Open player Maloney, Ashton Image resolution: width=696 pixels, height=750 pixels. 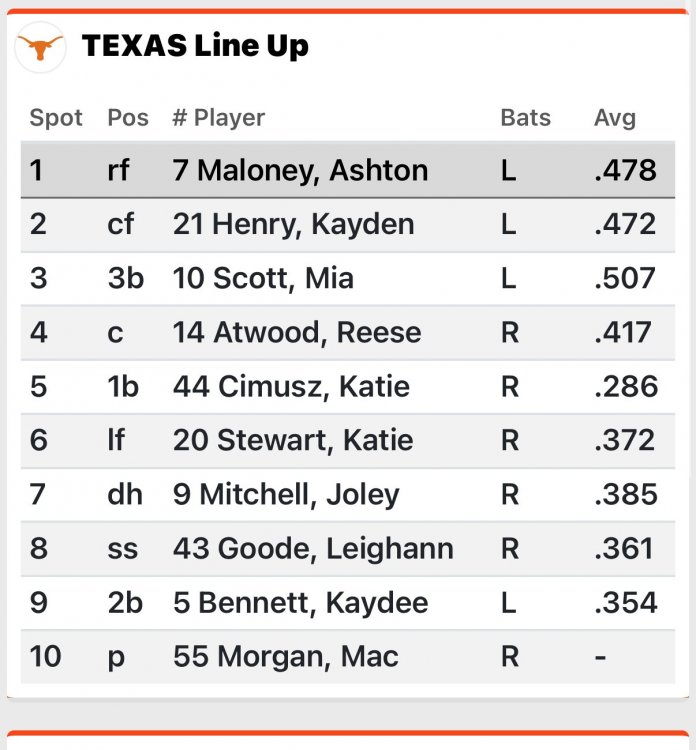300,170
